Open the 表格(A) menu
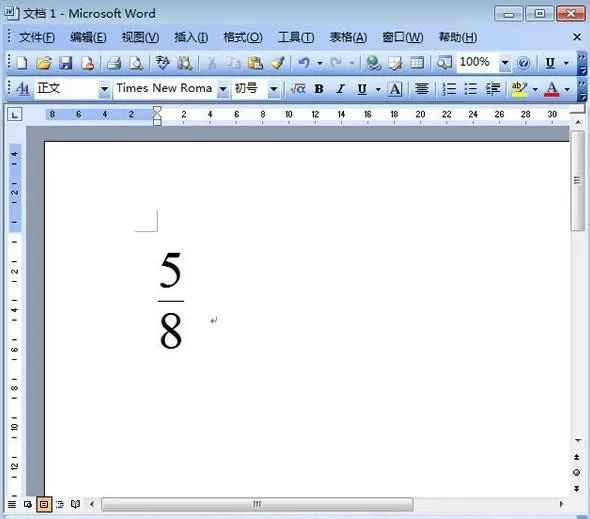This screenshot has height=519, width=590. pos(348,37)
